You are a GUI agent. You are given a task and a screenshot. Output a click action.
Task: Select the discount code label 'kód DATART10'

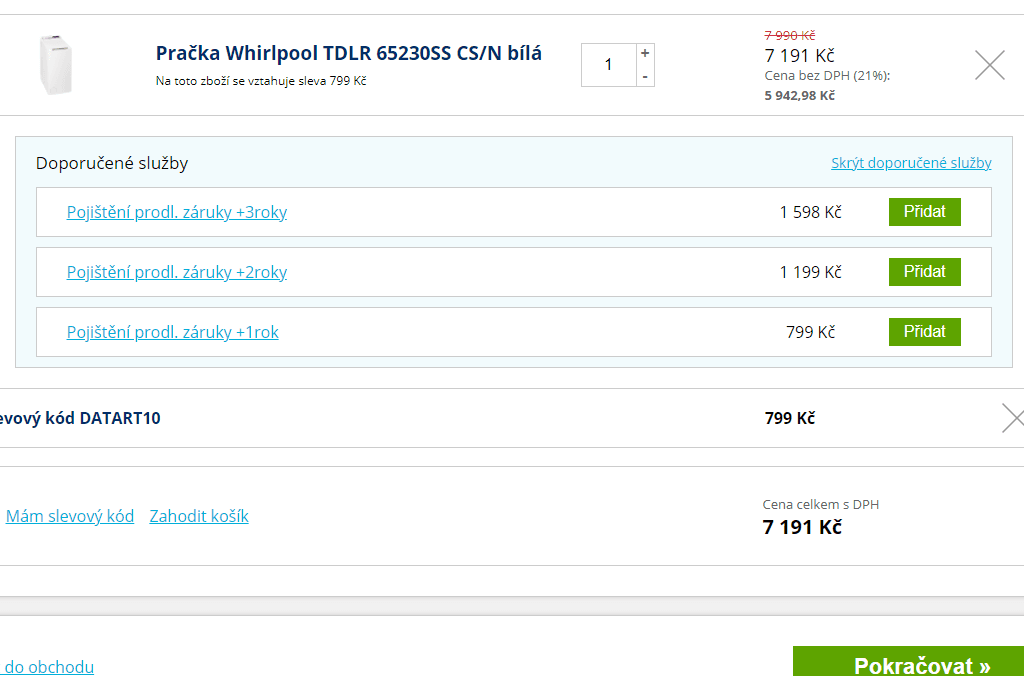[x=104, y=418]
